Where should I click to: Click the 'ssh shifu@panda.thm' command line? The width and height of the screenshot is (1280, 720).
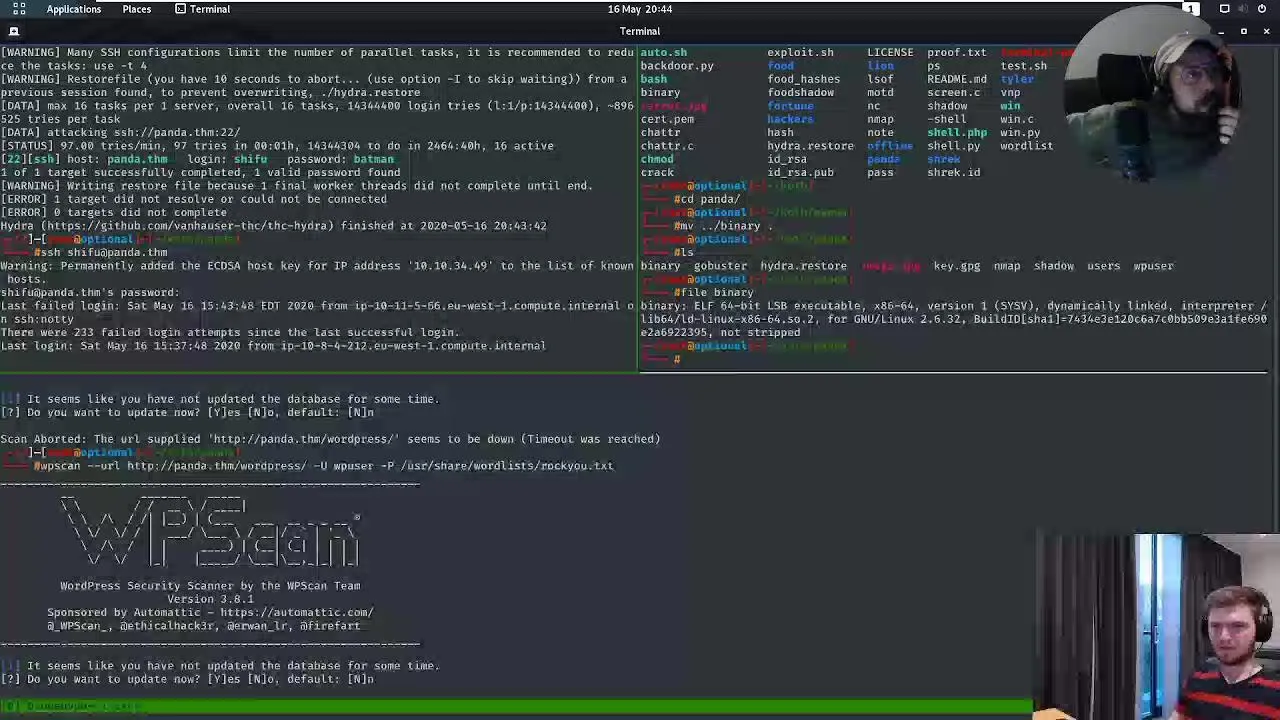(x=104, y=252)
